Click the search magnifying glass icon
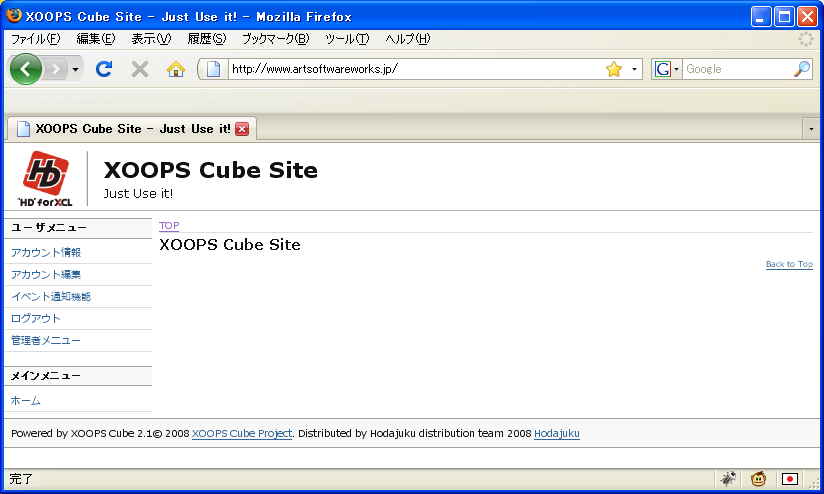 coord(802,69)
